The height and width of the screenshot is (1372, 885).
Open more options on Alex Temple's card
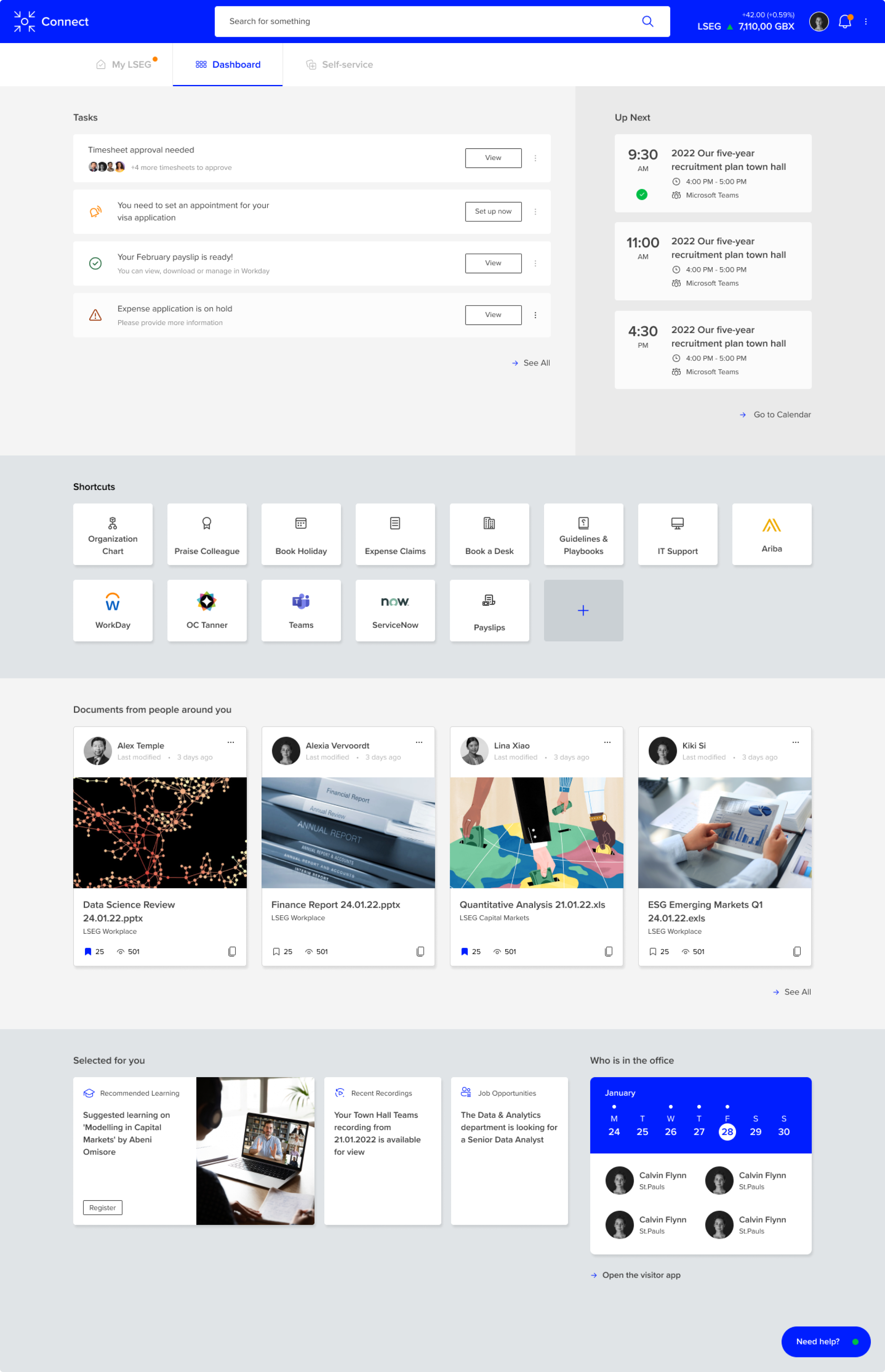coord(230,742)
